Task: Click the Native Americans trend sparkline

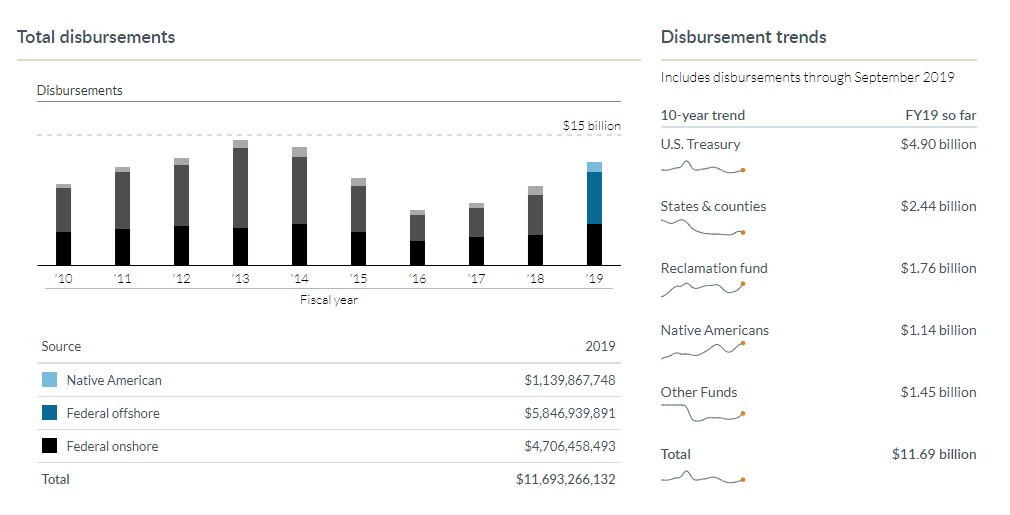Action: [702, 350]
